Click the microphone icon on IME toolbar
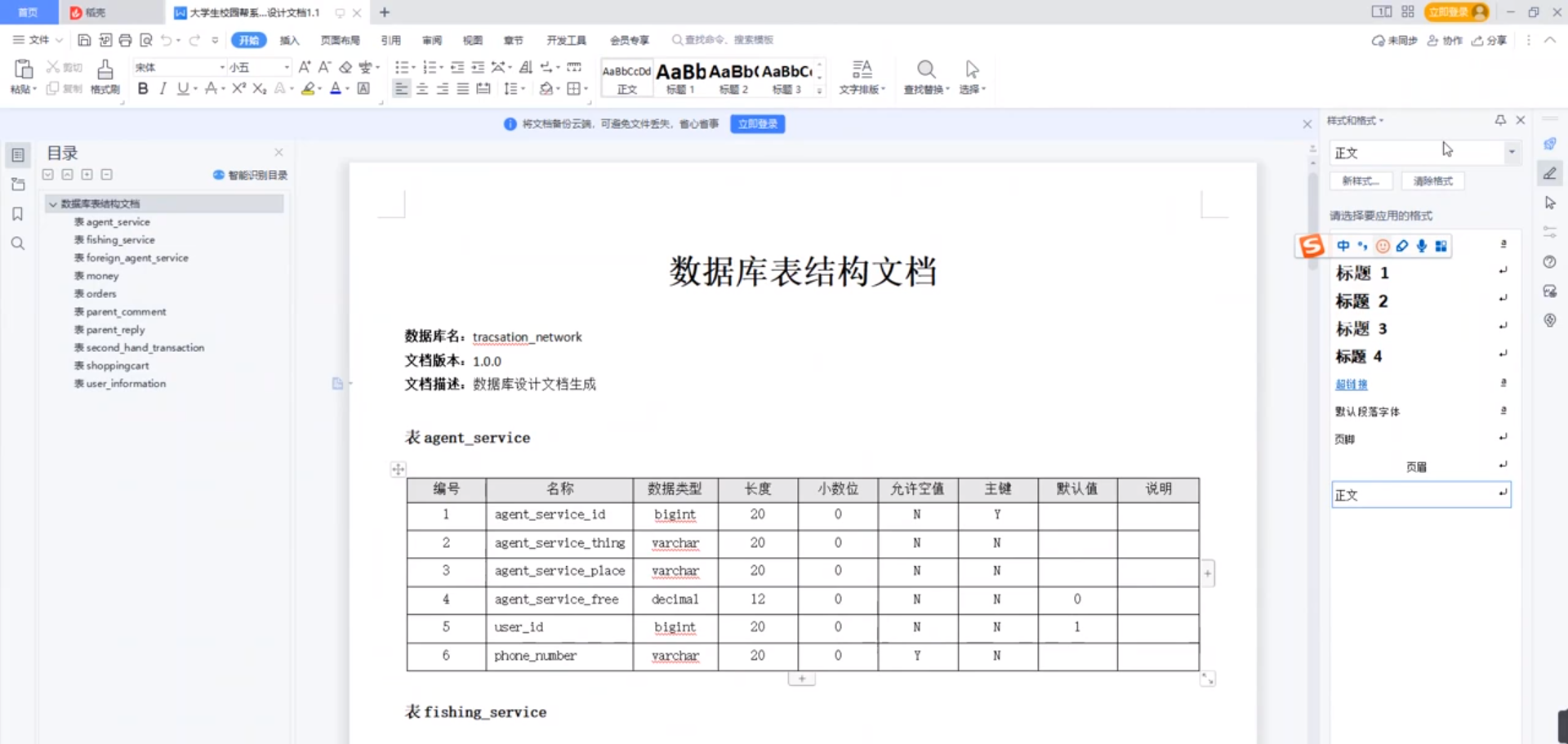Image resolution: width=1568 pixels, height=744 pixels. [x=1422, y=246]
